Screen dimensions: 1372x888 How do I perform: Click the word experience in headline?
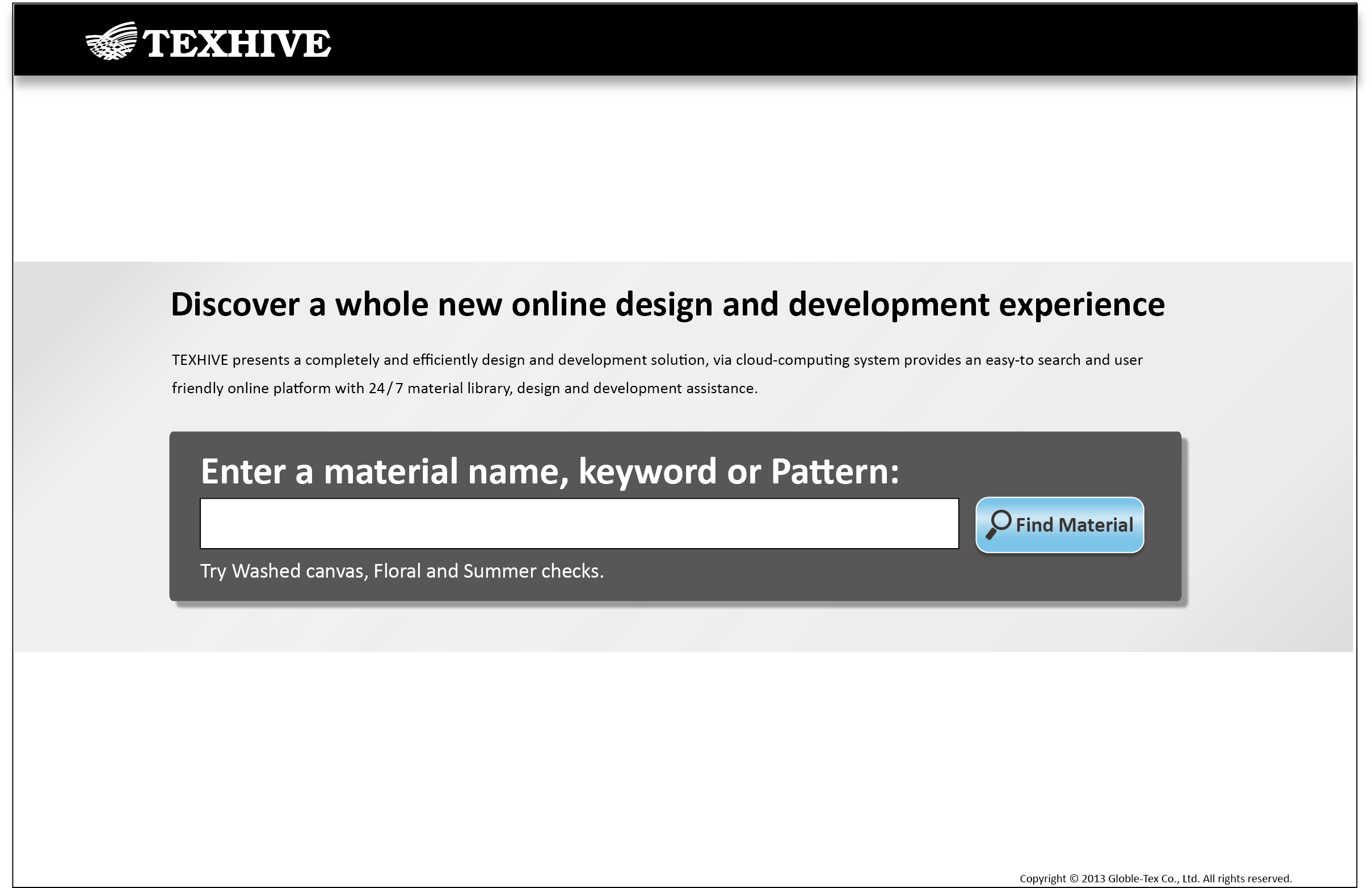coord(1081,305)
